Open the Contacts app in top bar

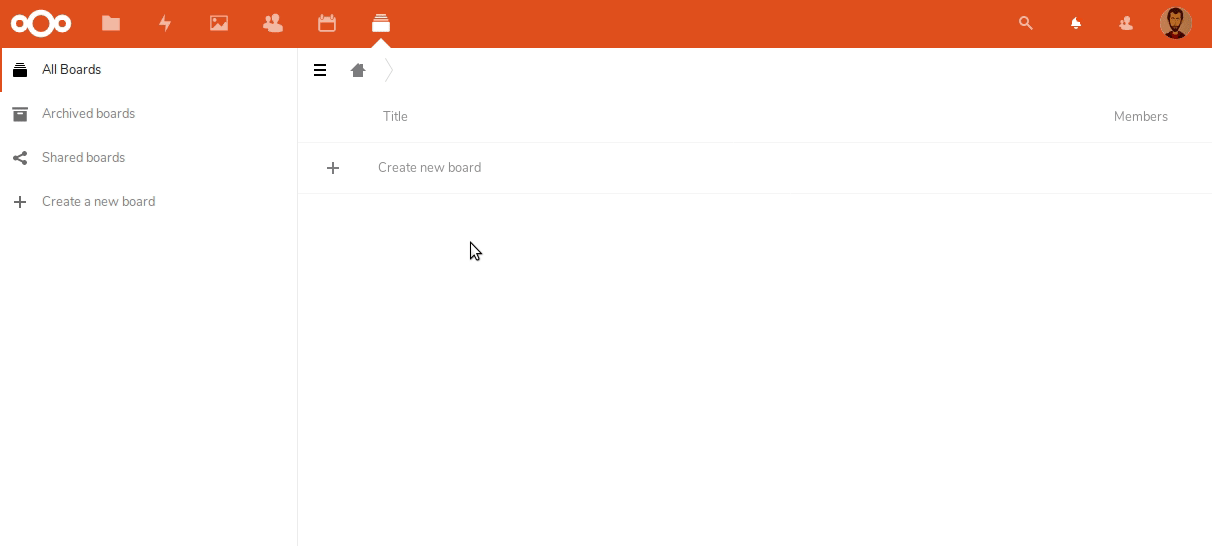tap(273, 23)
